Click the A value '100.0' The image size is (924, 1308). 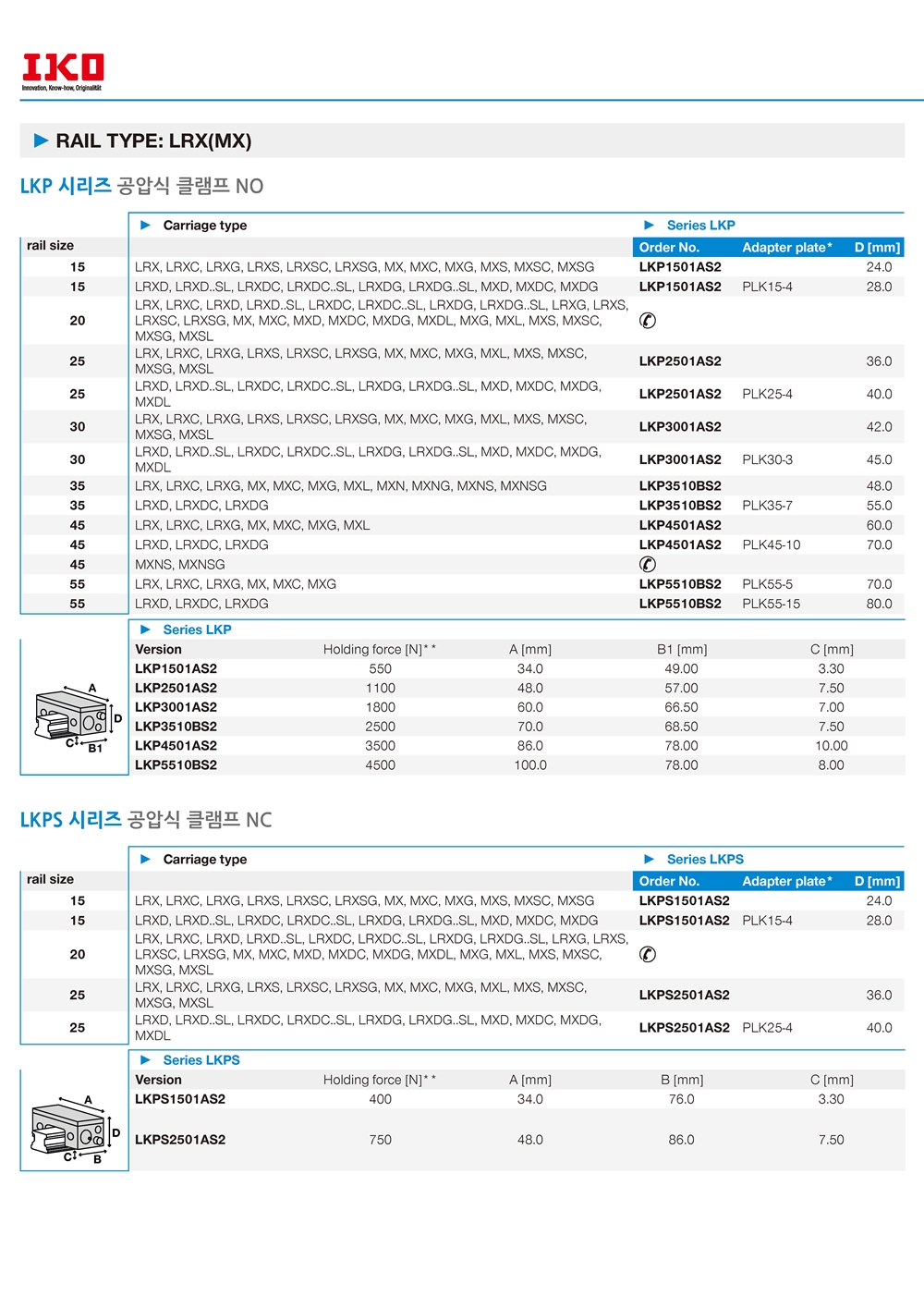pos(530,765)
